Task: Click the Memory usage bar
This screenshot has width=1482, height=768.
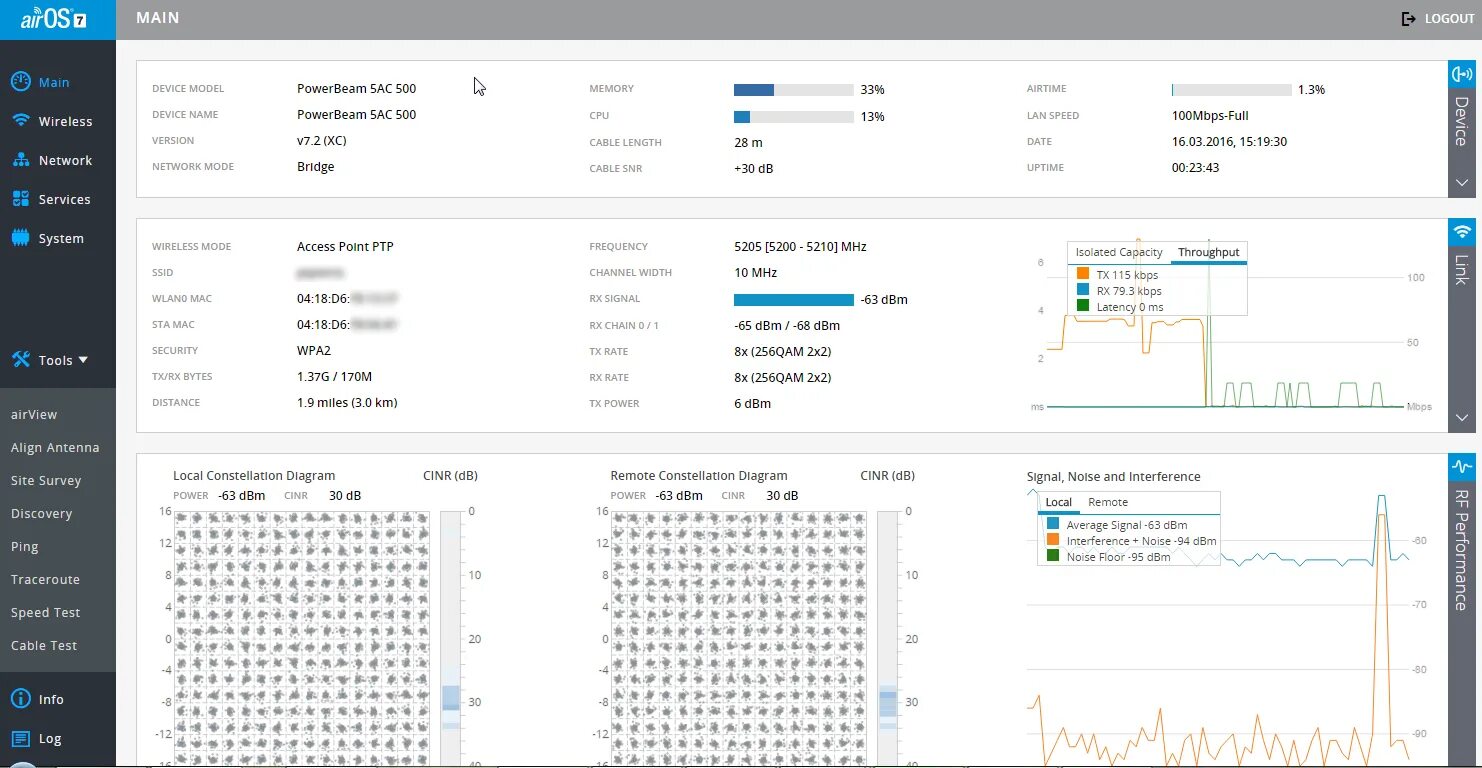Action: (794, 89)
